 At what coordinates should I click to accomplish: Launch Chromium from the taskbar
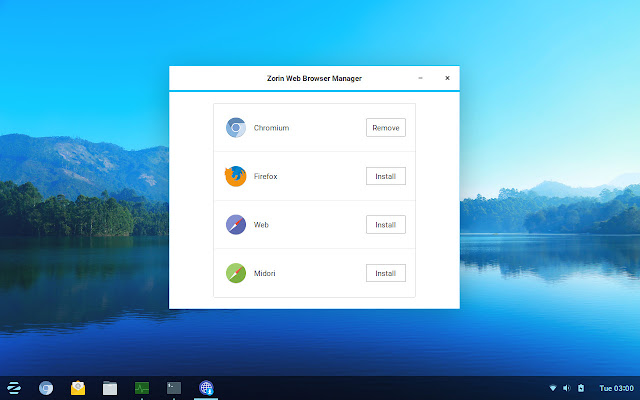[46, 388]
